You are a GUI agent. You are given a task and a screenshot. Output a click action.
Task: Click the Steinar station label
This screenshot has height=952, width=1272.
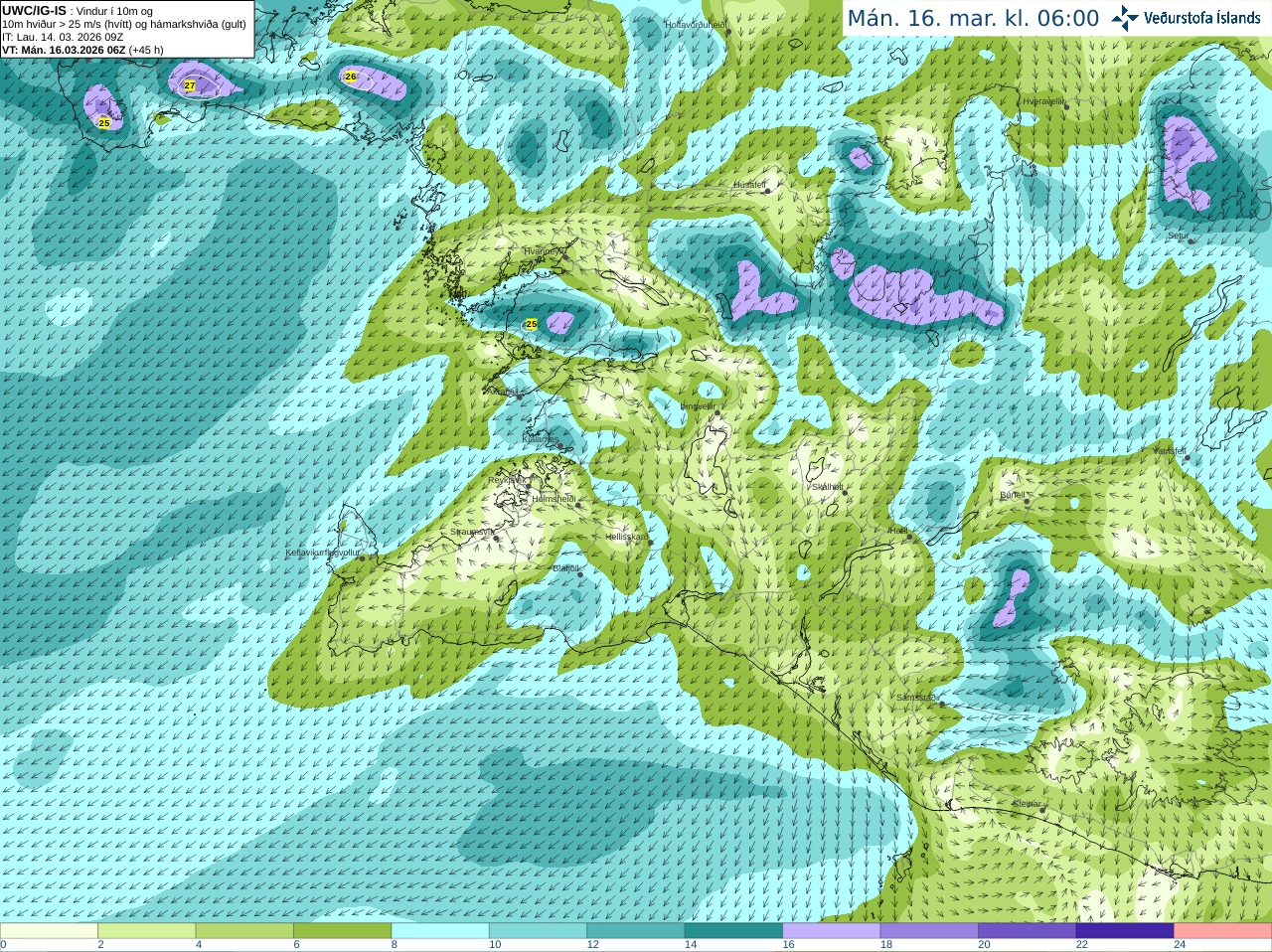click(x=1027, y=804)
